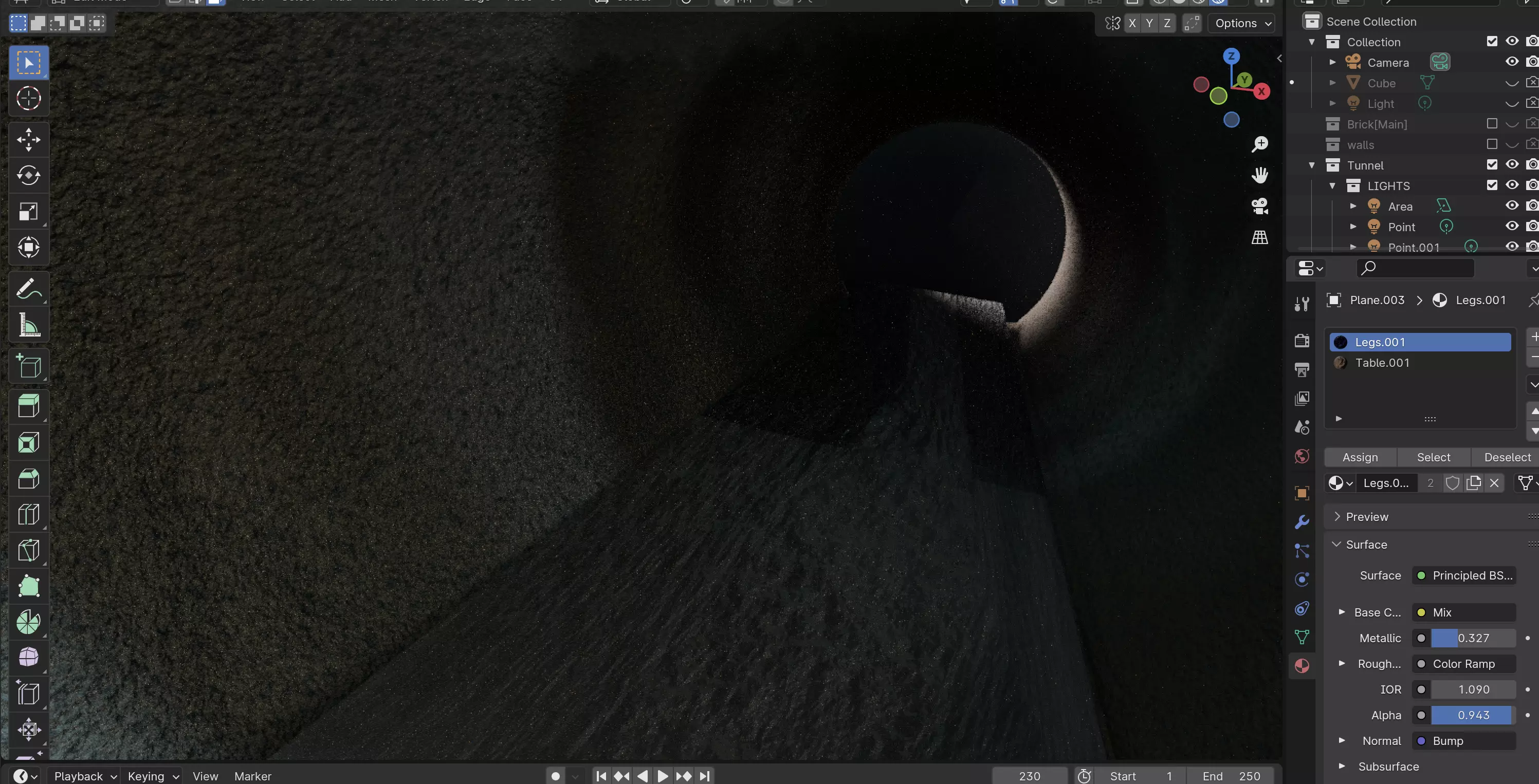Hide Camera in viewport
The height and width of the screenshot is (784, 1539).
coord(1512,62)
